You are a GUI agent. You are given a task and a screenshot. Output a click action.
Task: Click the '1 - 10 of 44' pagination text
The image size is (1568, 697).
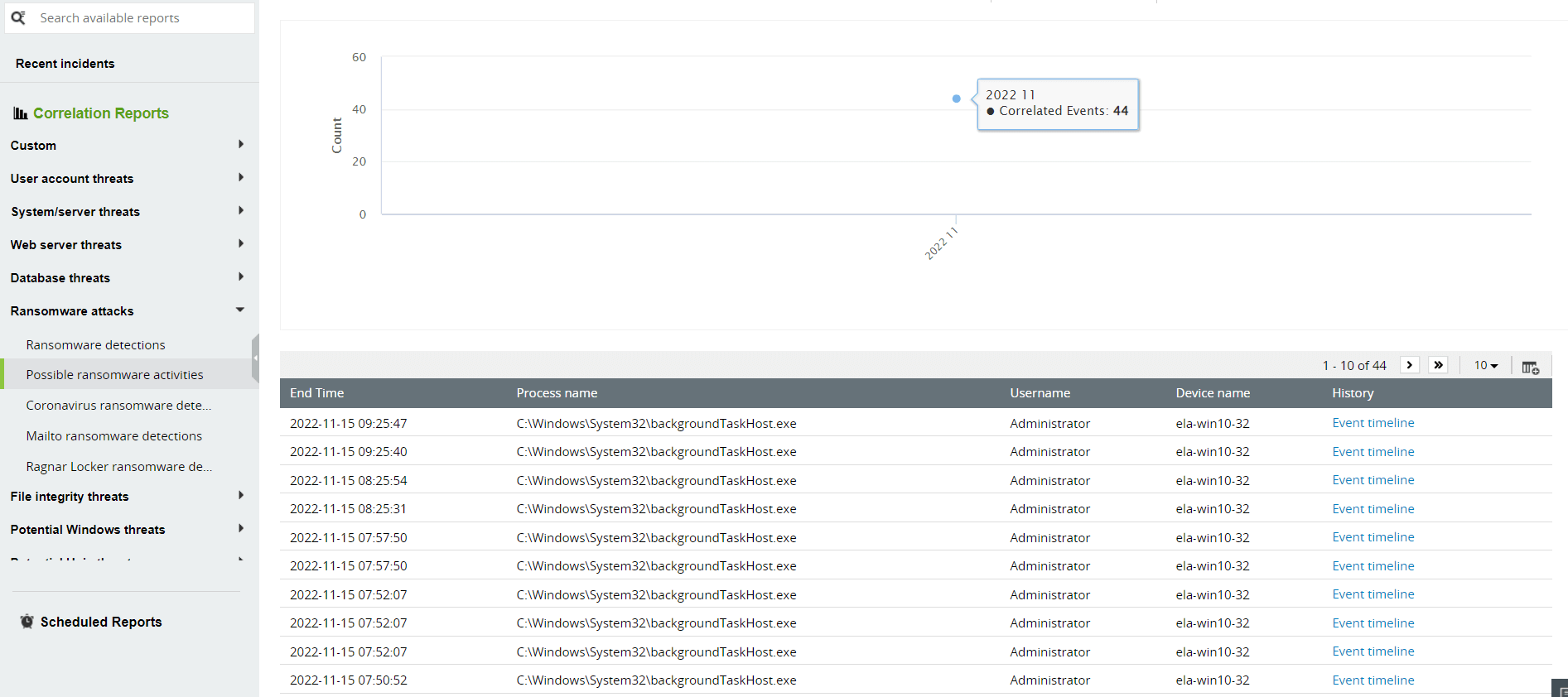(x=1353, y=365)
